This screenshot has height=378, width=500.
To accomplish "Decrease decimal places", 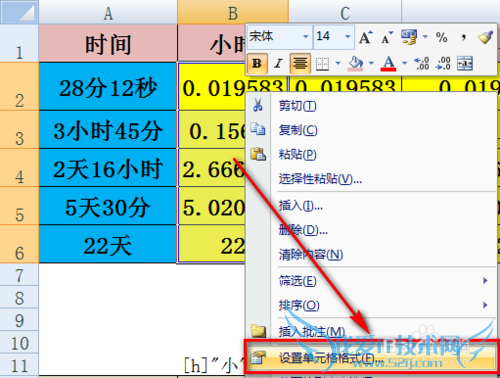I will click(x=443, y=63).
